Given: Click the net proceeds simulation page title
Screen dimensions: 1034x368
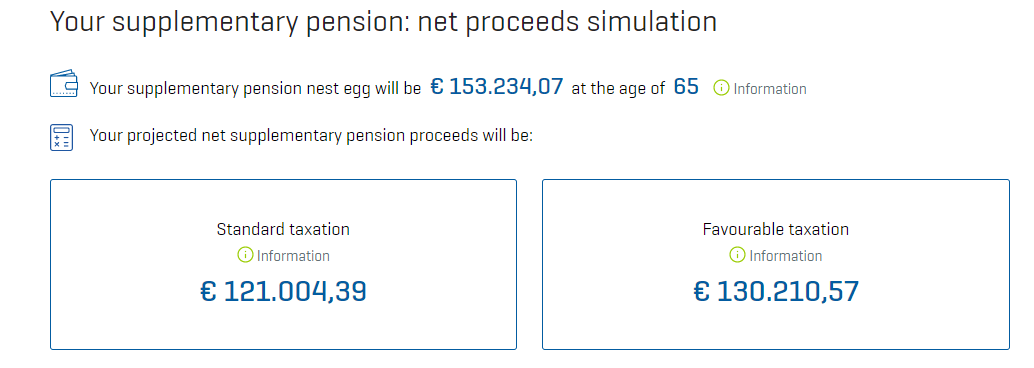Looking at the screenshot, I should [x=383, y=22].
